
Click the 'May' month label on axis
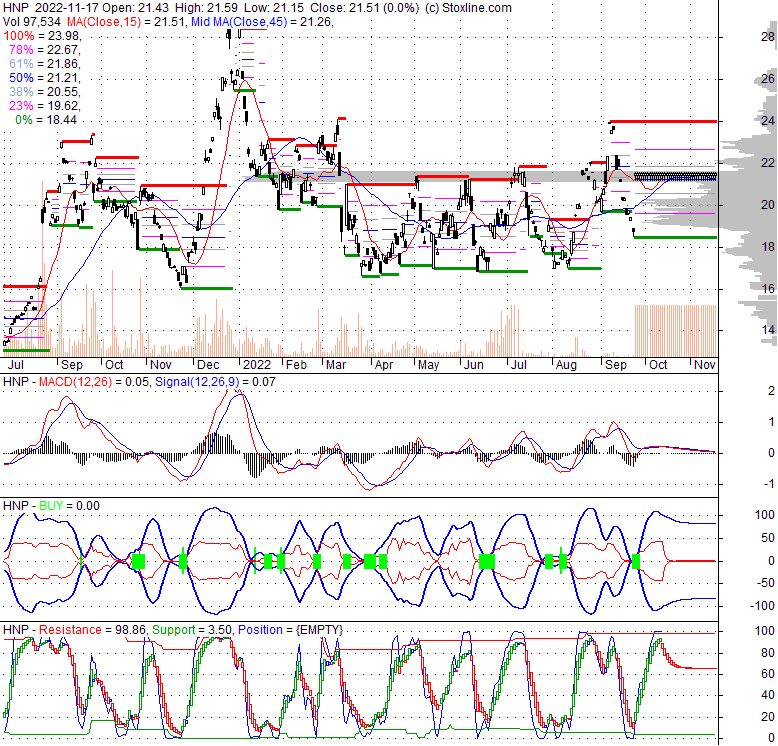pos(429,365)
